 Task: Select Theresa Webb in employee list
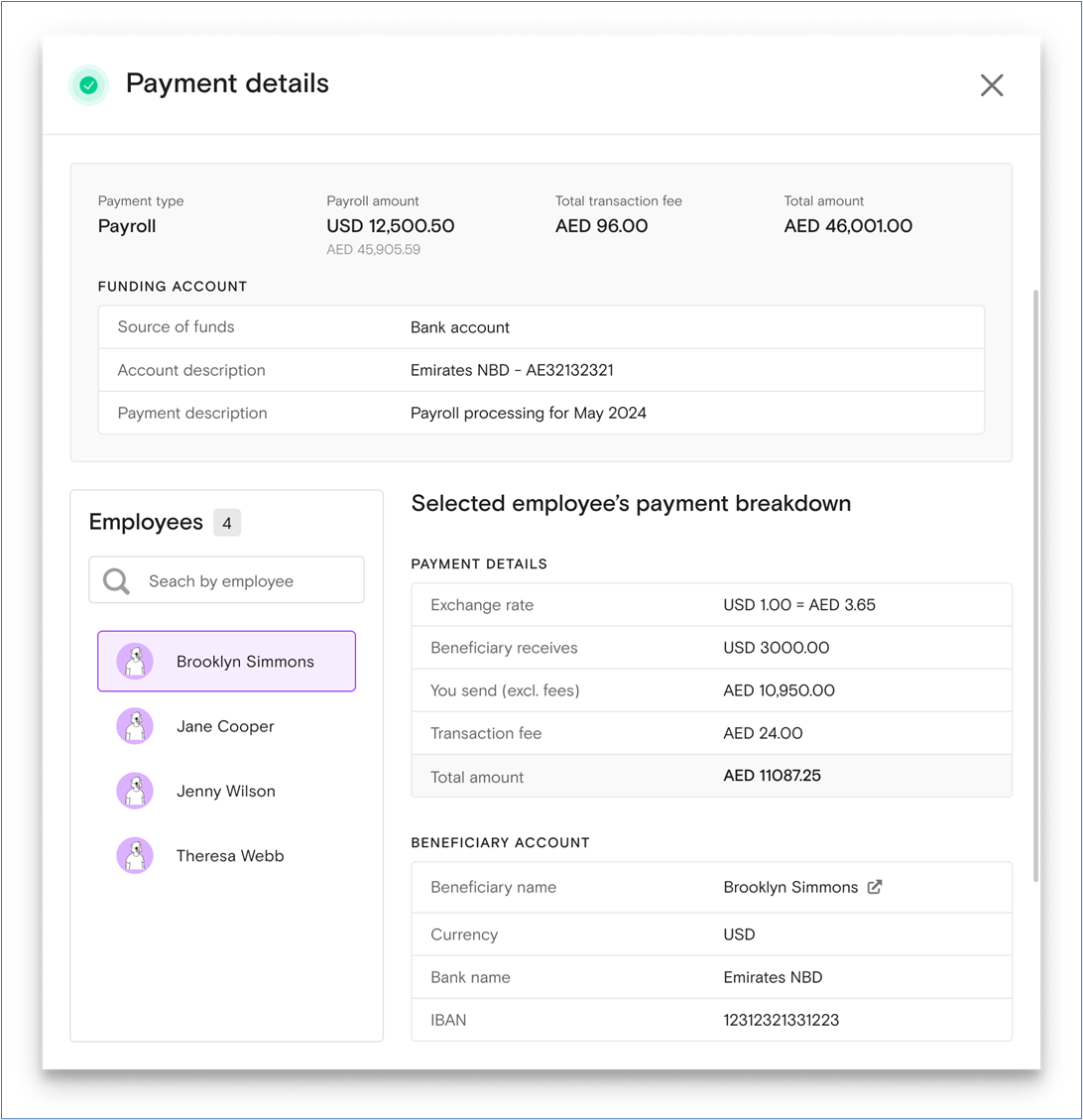(229, 856)
